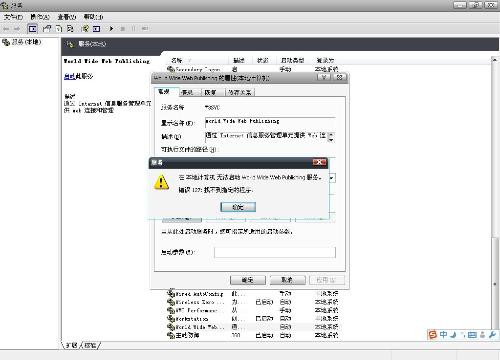Open the 文件 menu
This screenshot has height=360, width=500.
pyautogui.click(x=13, y=17)
